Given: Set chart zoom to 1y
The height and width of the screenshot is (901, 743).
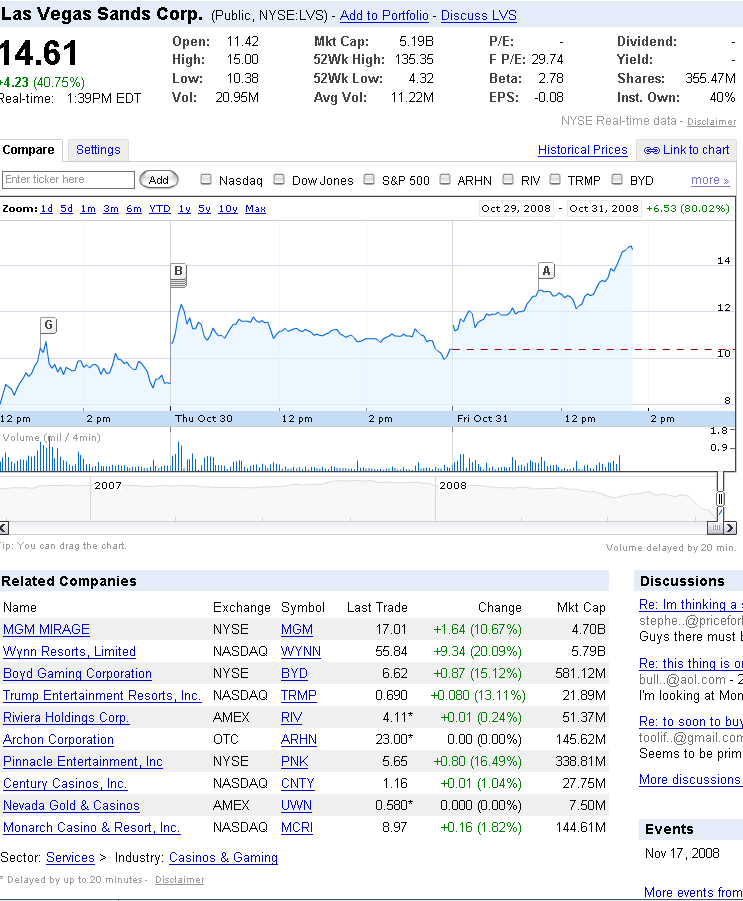Looking at the screenshot, I should tap(184, 209).
